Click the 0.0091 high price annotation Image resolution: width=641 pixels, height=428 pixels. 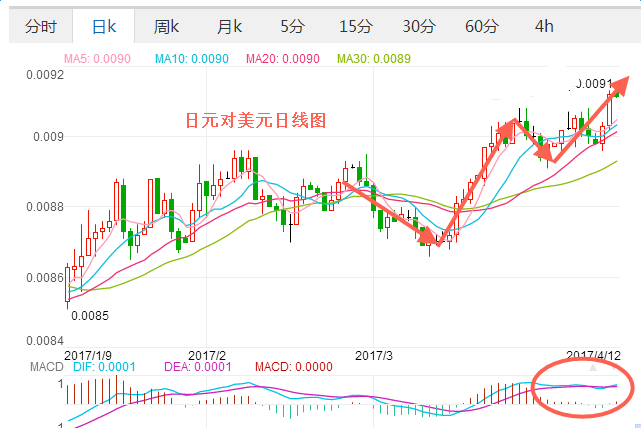(594, 84)
